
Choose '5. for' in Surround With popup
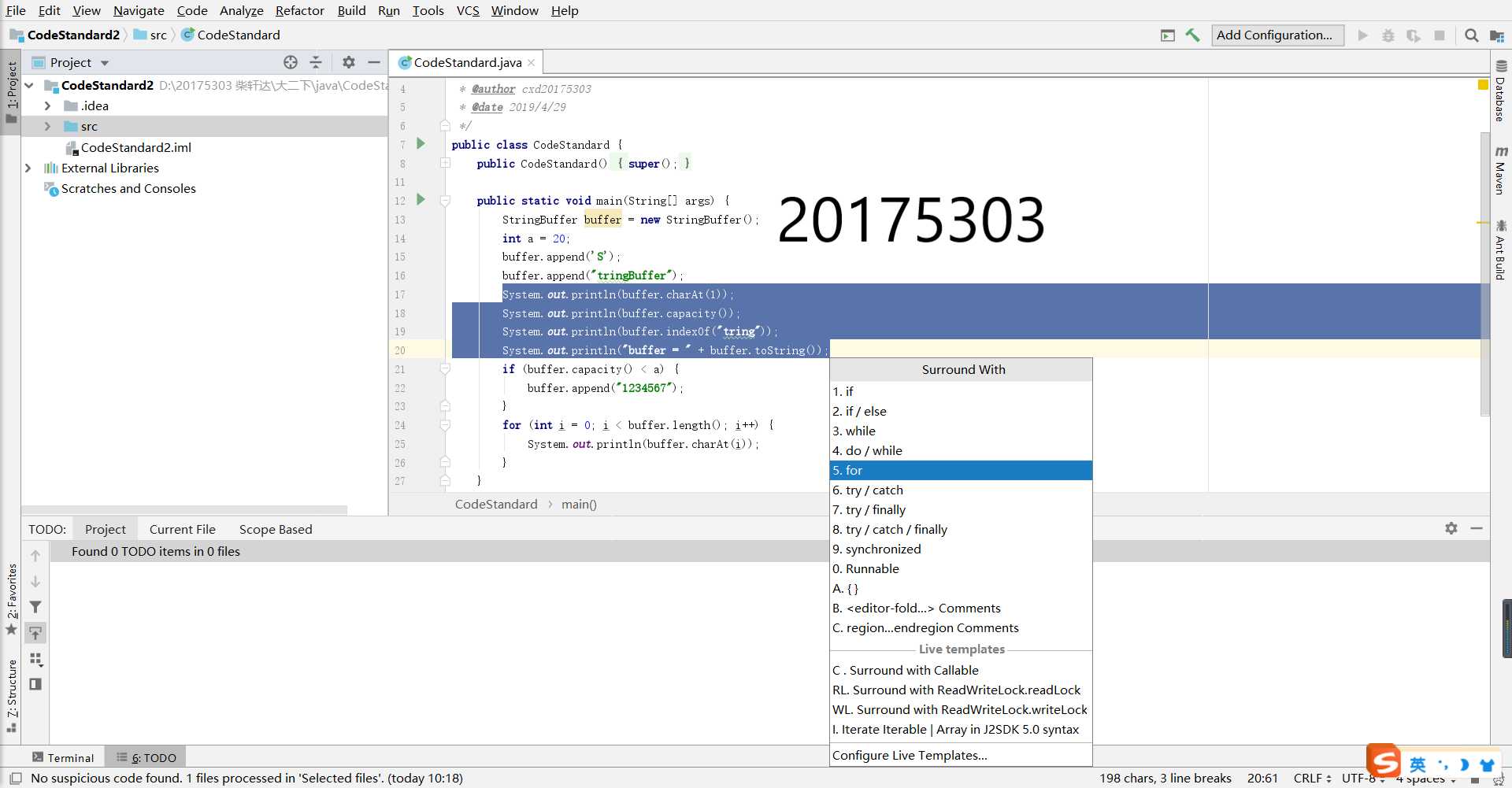coord(961,470)
